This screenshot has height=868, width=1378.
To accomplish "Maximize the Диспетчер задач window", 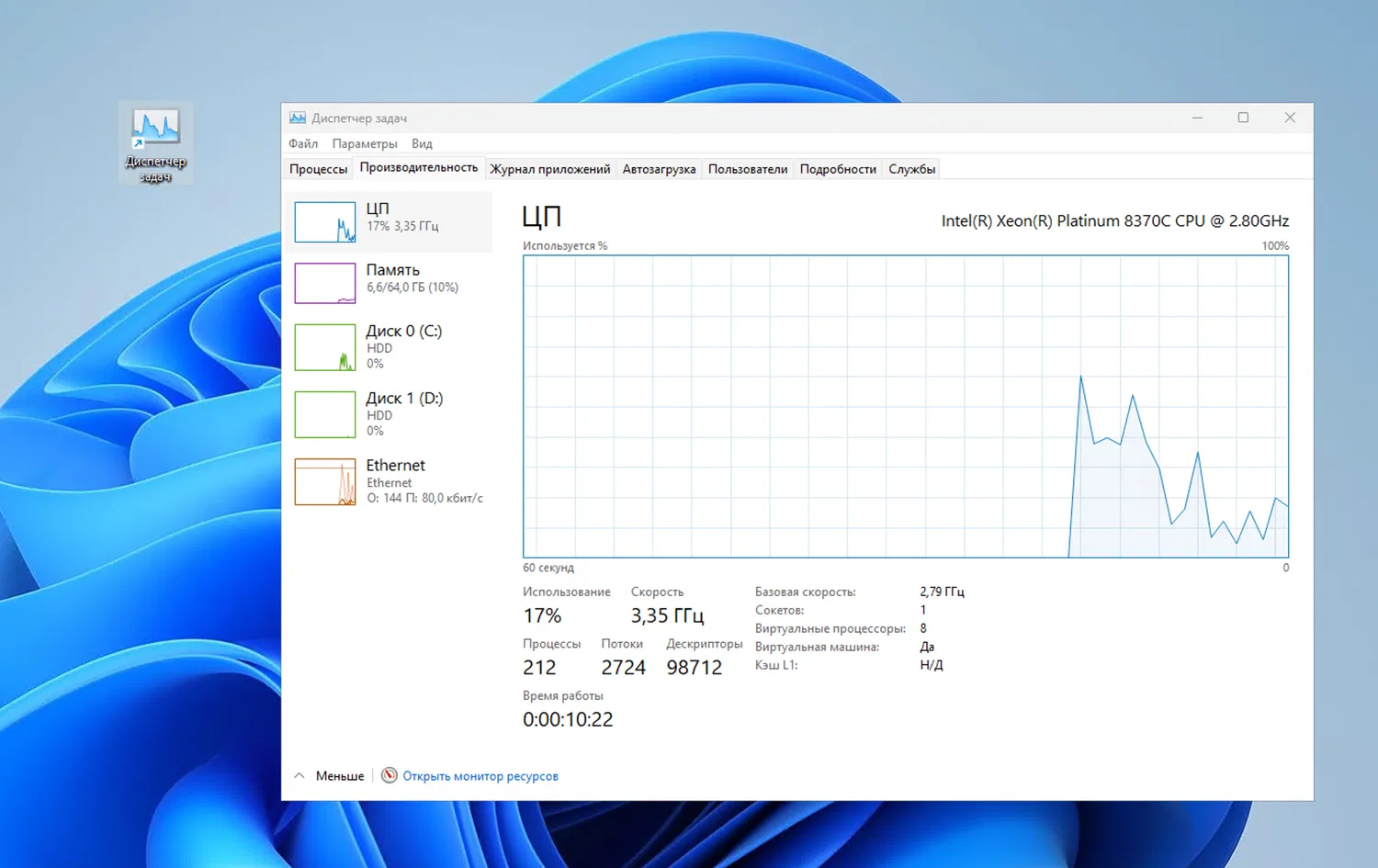I will [x=1243, y=118].
